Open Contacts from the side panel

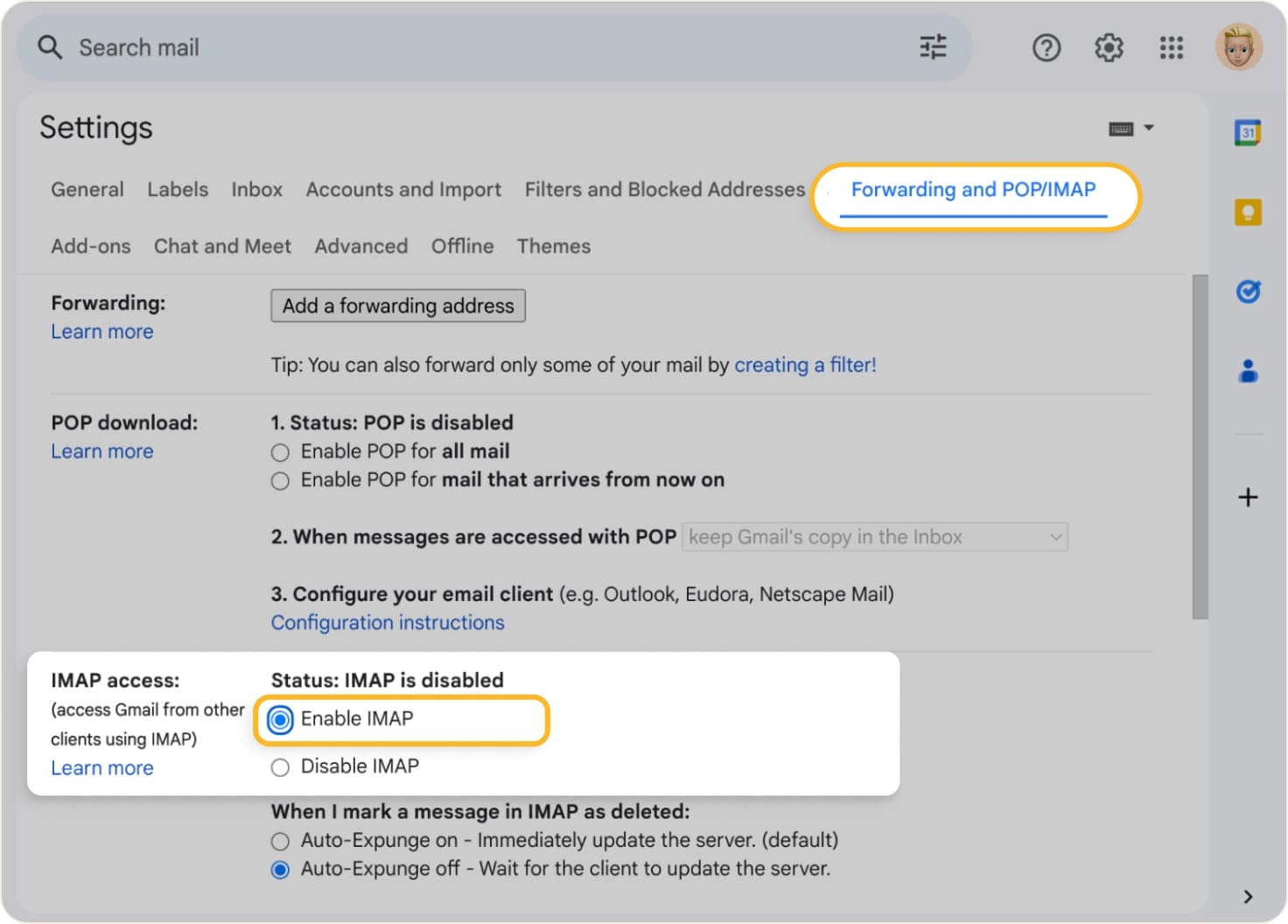coord(1249,370)
